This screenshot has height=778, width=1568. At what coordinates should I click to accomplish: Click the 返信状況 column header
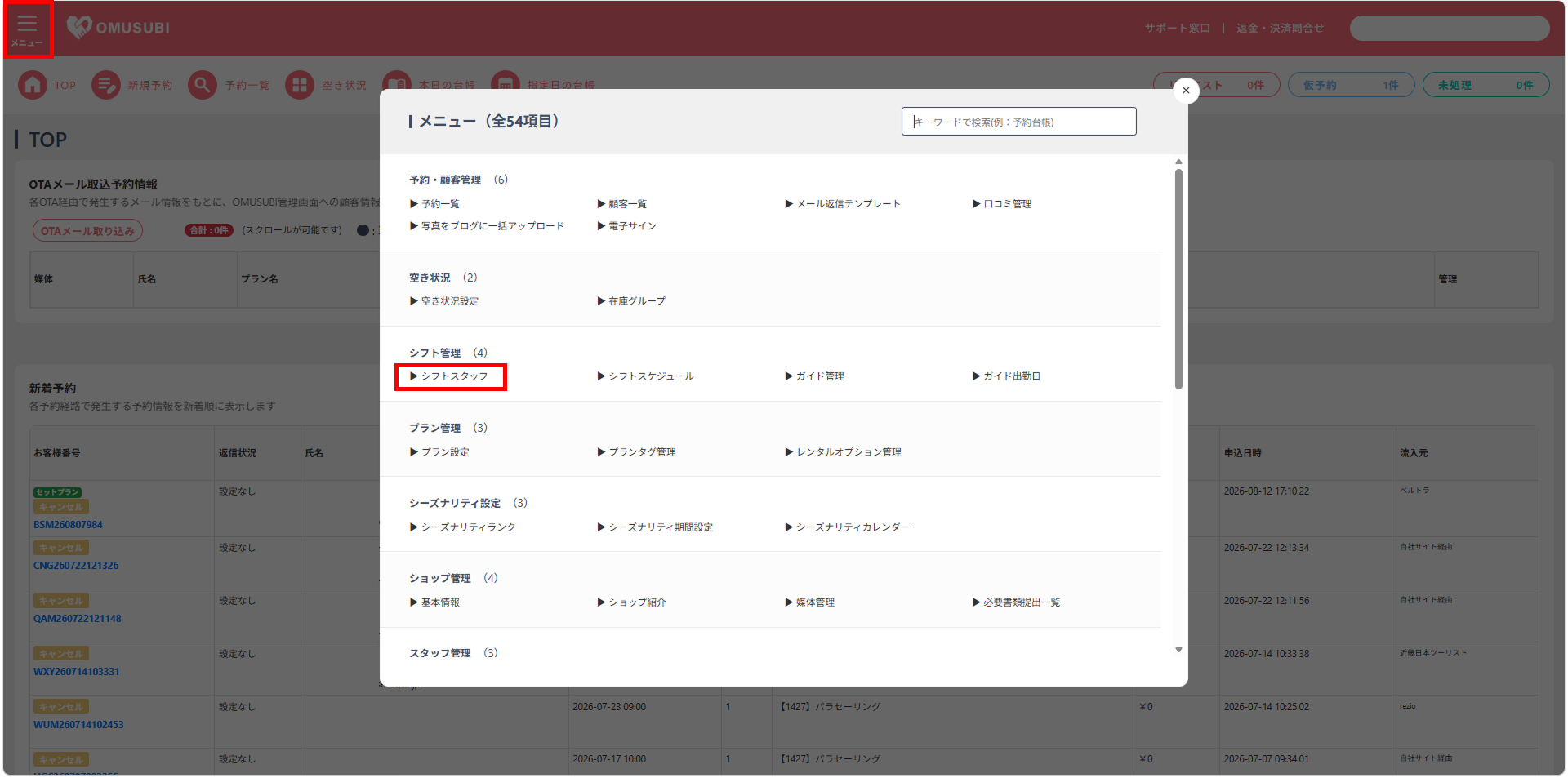[237, 453]
